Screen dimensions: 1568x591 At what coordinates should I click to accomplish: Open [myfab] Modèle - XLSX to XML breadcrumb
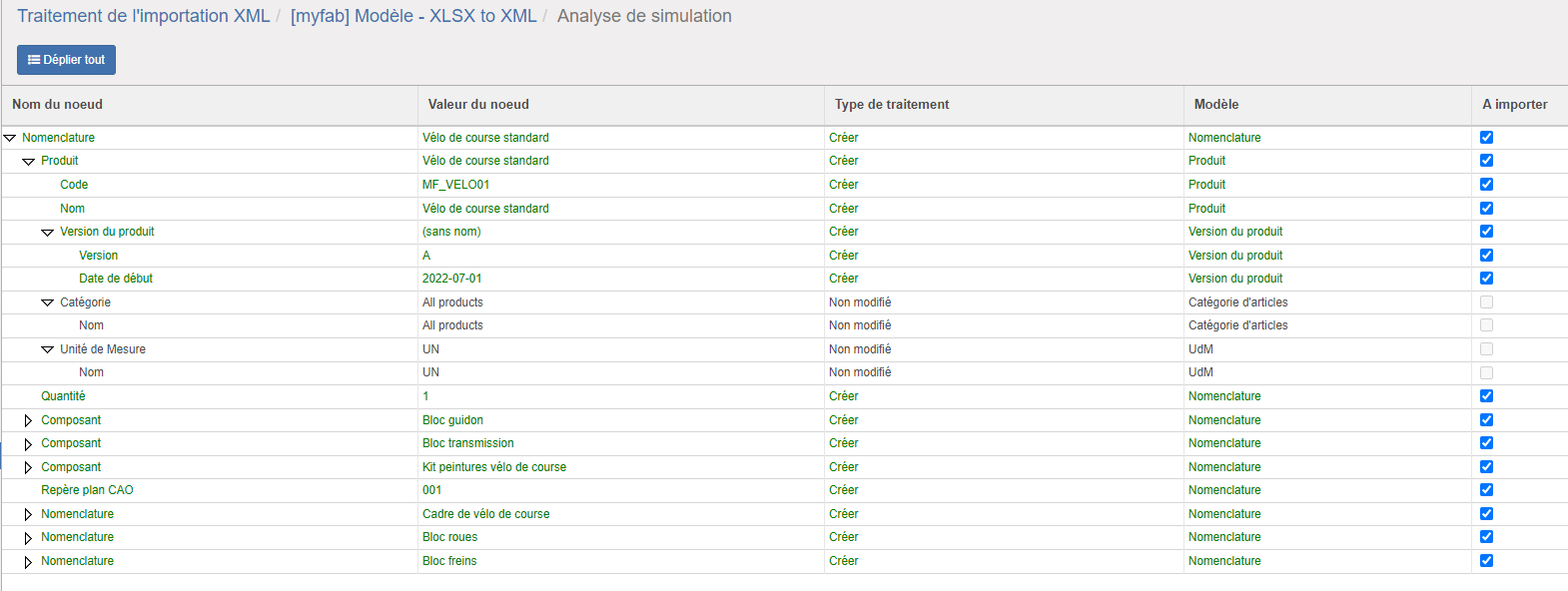pyautogui.click(x=412, y=16)
